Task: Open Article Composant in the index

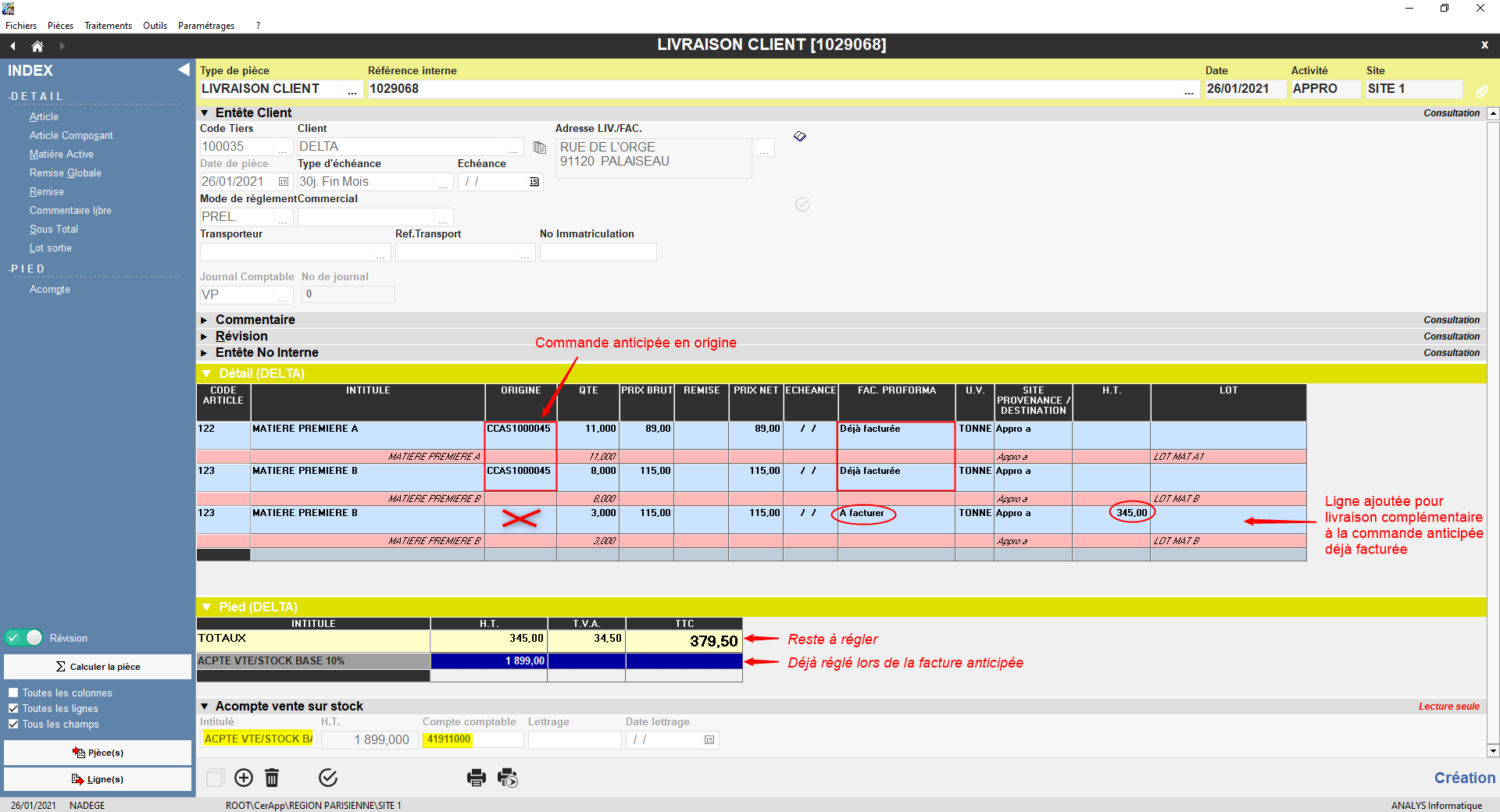Action: coord(71,135)
